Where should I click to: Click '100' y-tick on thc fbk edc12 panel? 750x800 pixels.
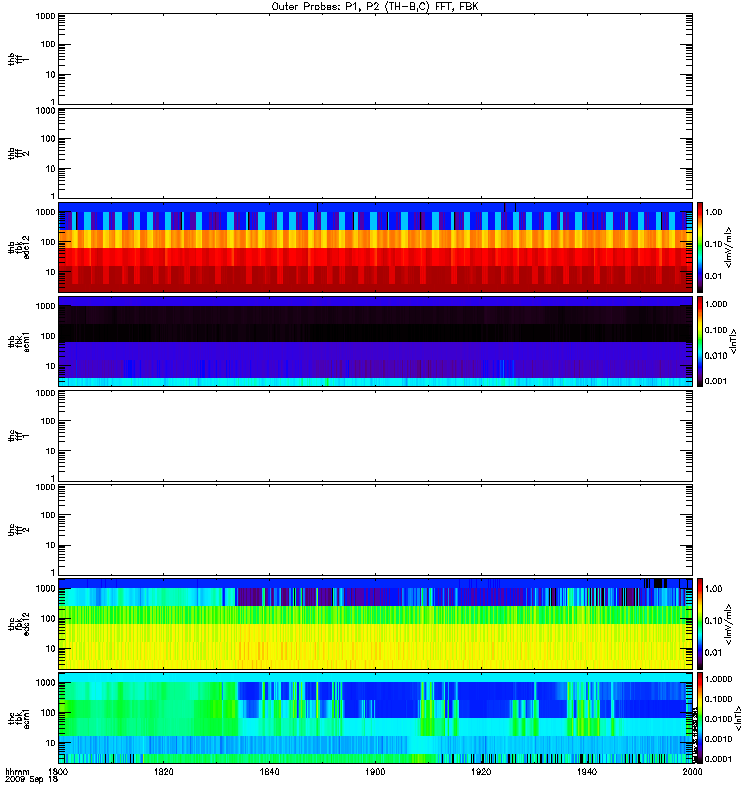pos(48,619)
